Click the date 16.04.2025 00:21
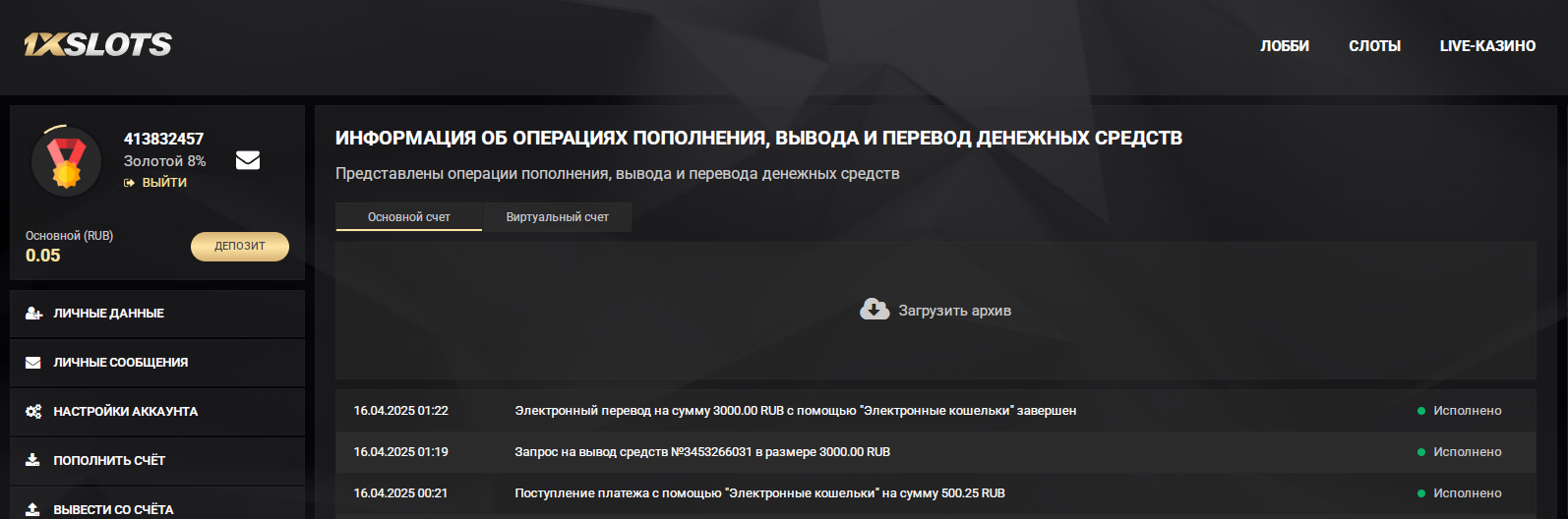 point(400,493)
